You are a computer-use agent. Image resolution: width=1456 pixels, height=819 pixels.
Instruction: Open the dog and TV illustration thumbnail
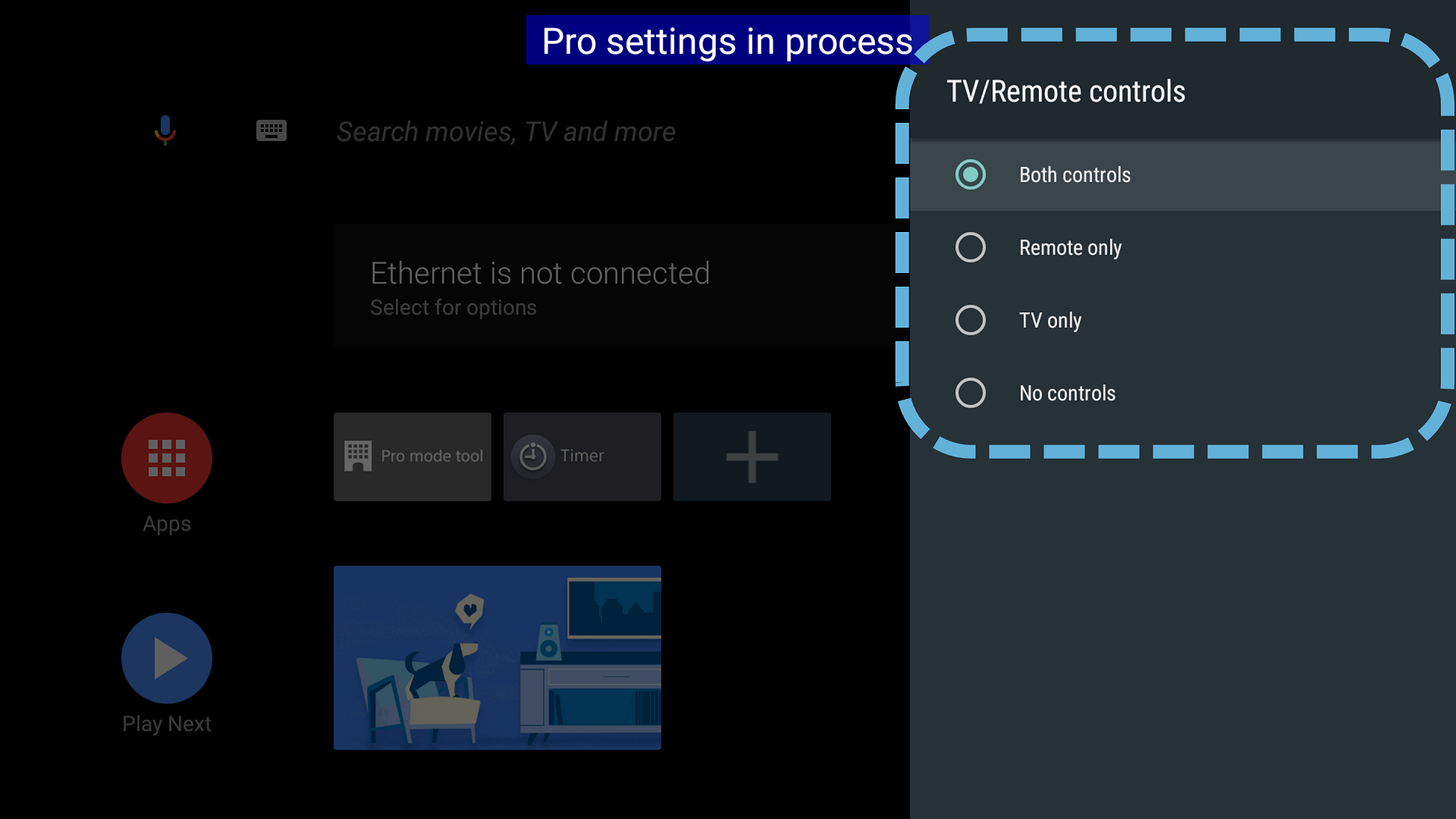click(x=497, y=657)
